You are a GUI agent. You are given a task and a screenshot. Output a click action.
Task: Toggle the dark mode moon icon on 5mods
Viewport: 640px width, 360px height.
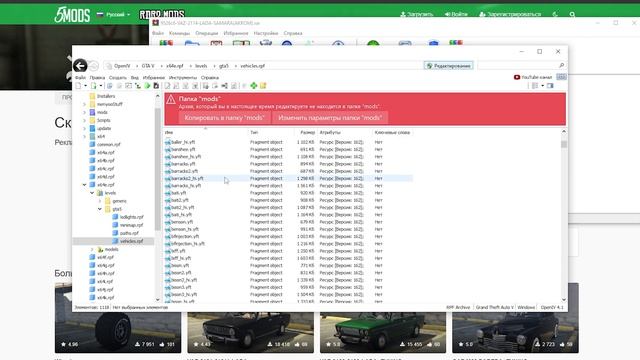click(555, 14)
